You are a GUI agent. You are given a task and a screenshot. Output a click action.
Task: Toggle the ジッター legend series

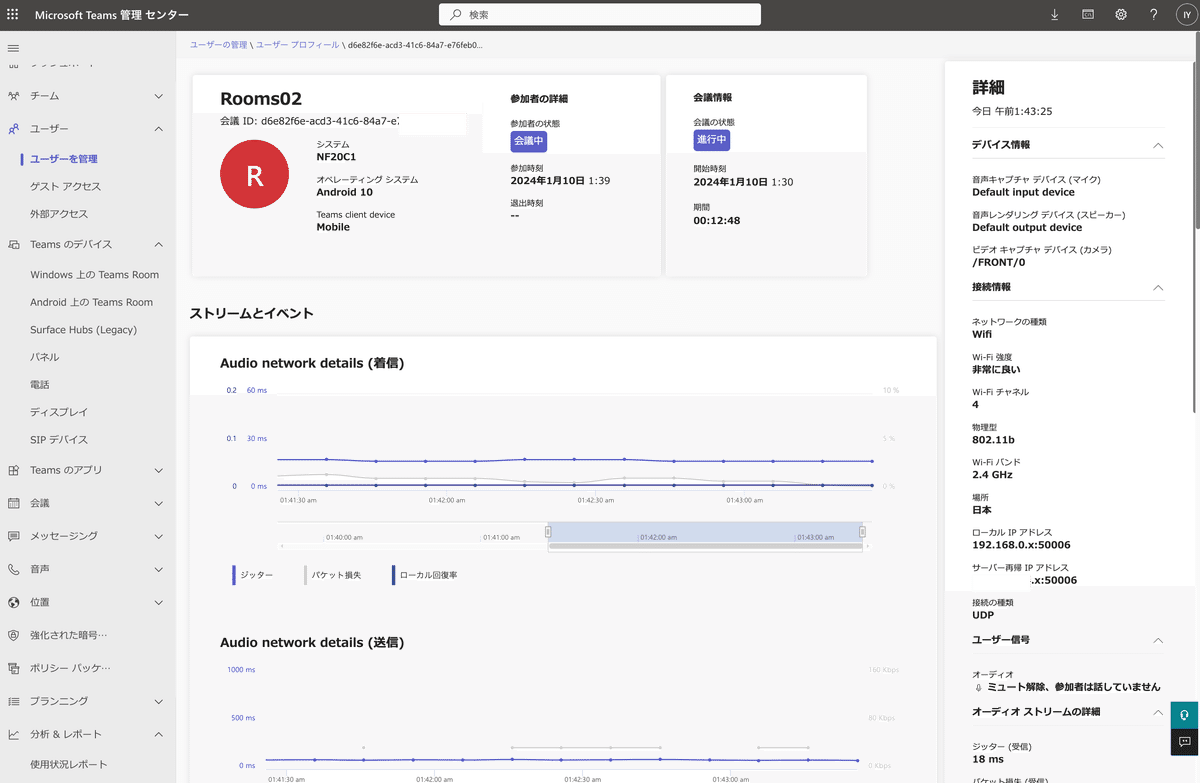pyautogui.click(x=253, y=575)
